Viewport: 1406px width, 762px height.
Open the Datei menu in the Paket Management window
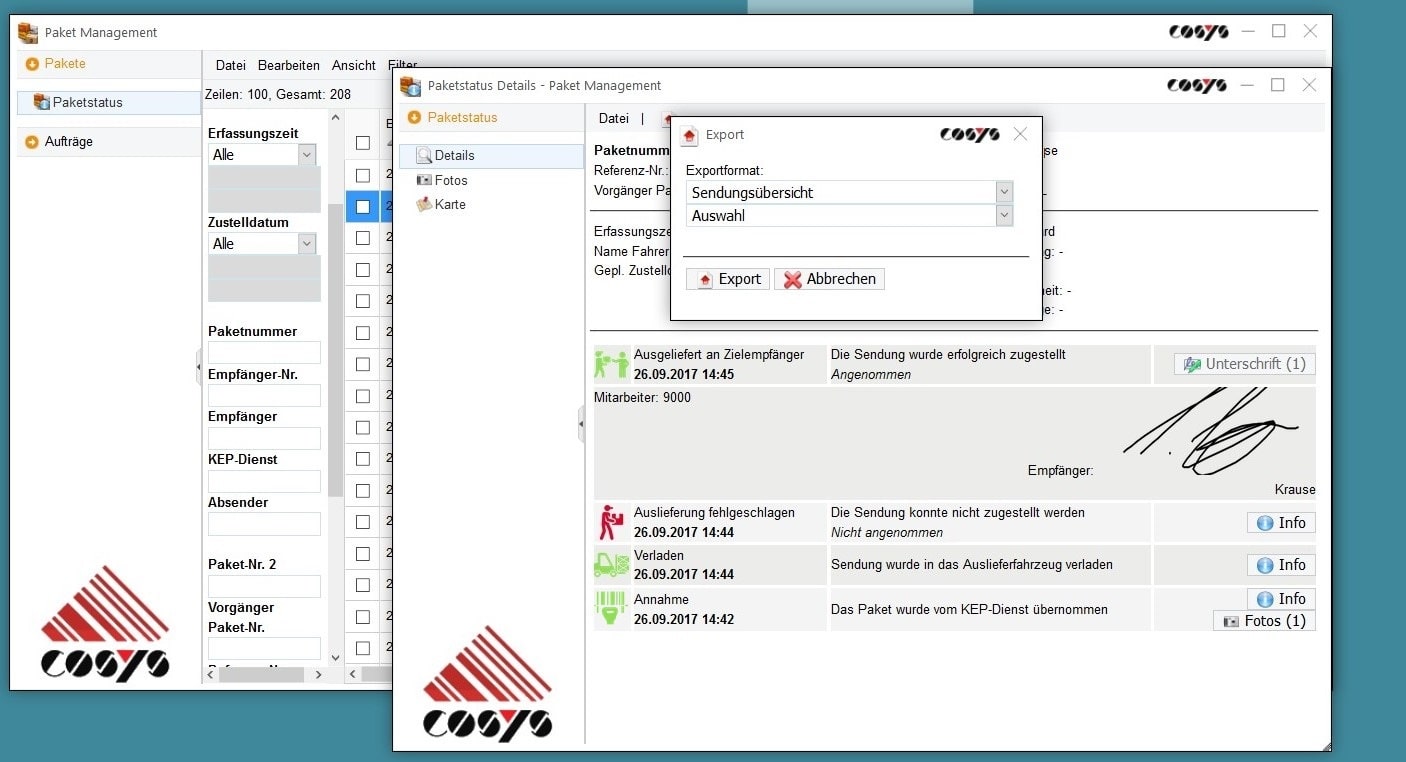point(230,65)
